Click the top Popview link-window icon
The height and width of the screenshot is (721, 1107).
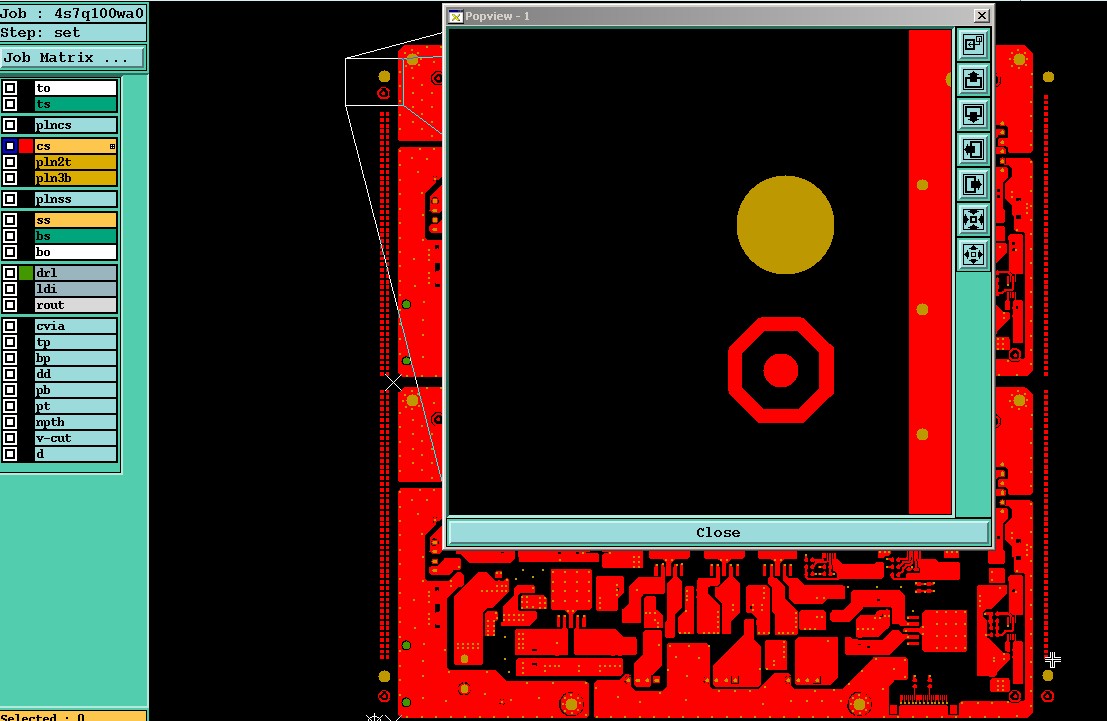pos(973,44)
